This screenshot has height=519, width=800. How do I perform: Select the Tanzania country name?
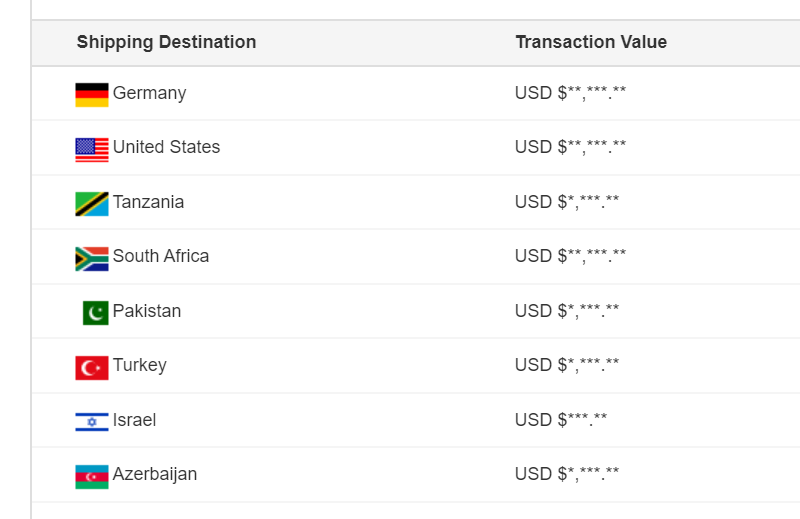(148, 202)
